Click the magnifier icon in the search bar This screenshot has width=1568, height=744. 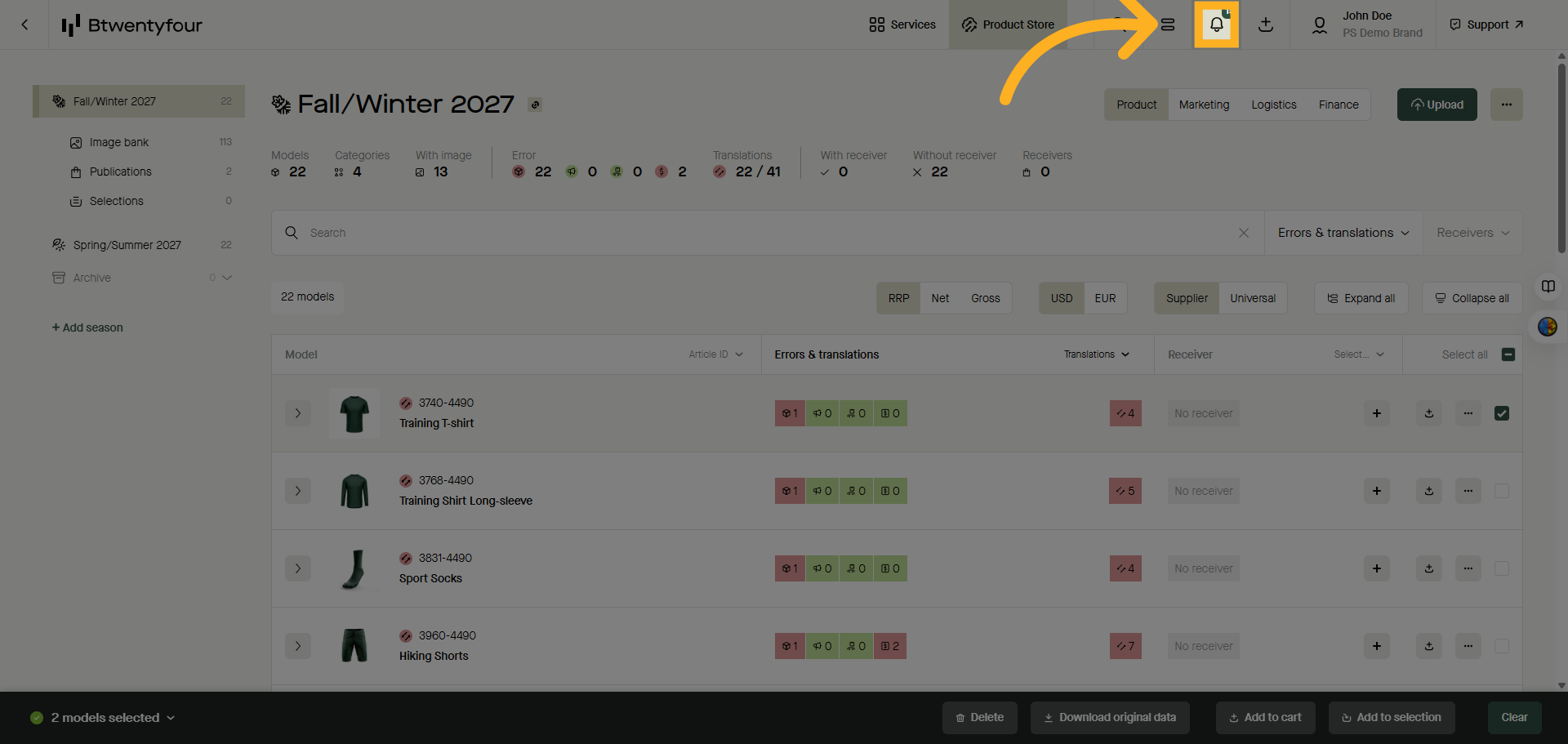[x=292, y=233]
